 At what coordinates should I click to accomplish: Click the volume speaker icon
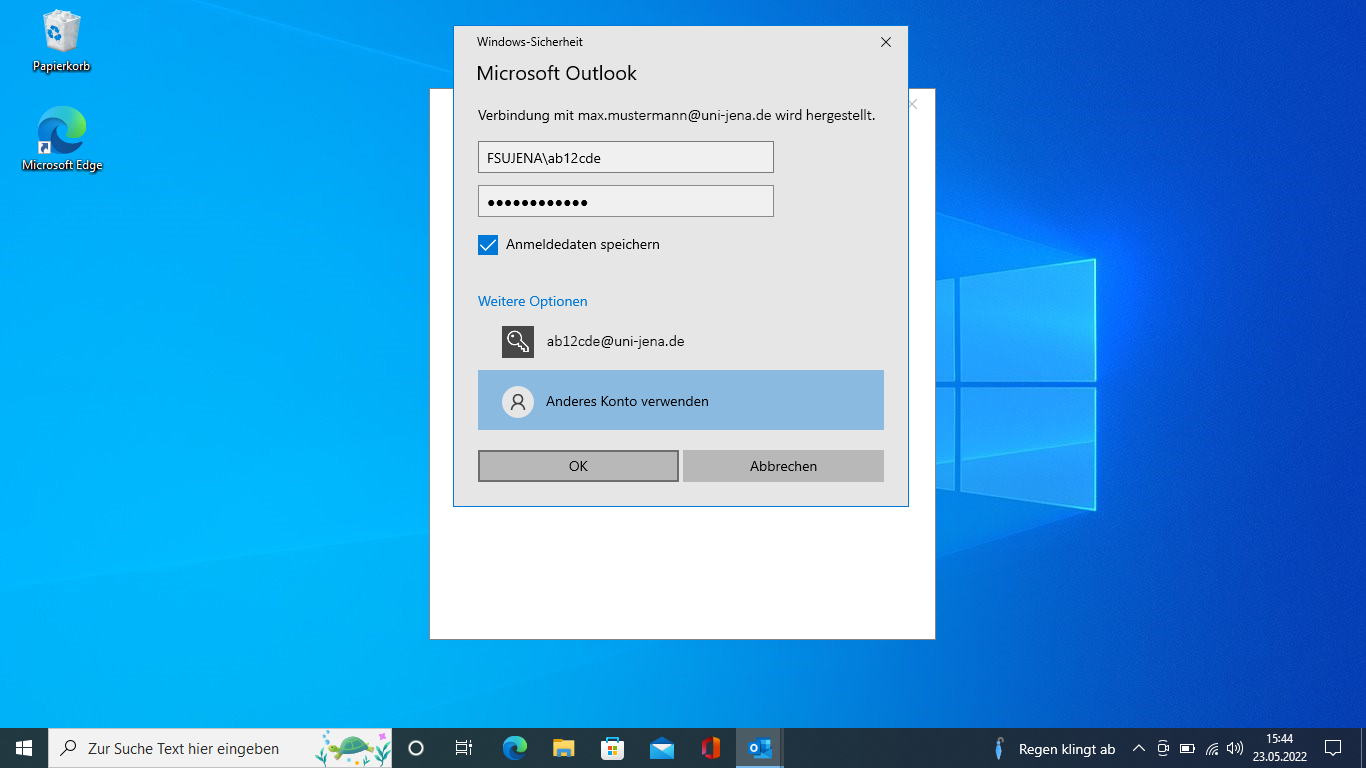coord(1235,748)
